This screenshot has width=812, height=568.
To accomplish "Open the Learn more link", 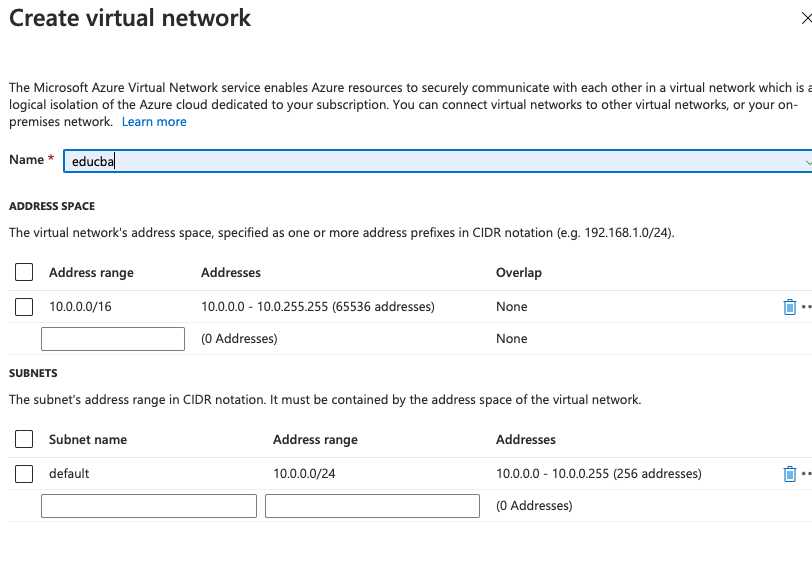I will 154,122.
